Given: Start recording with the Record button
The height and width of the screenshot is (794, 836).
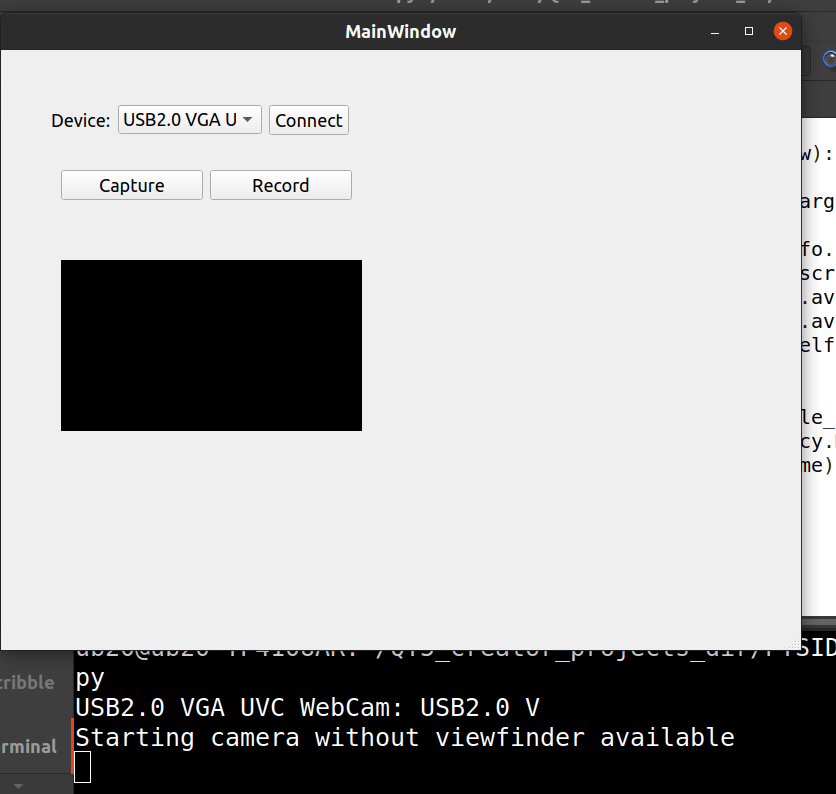Looking at the screenshot, I should click(280, 185).
